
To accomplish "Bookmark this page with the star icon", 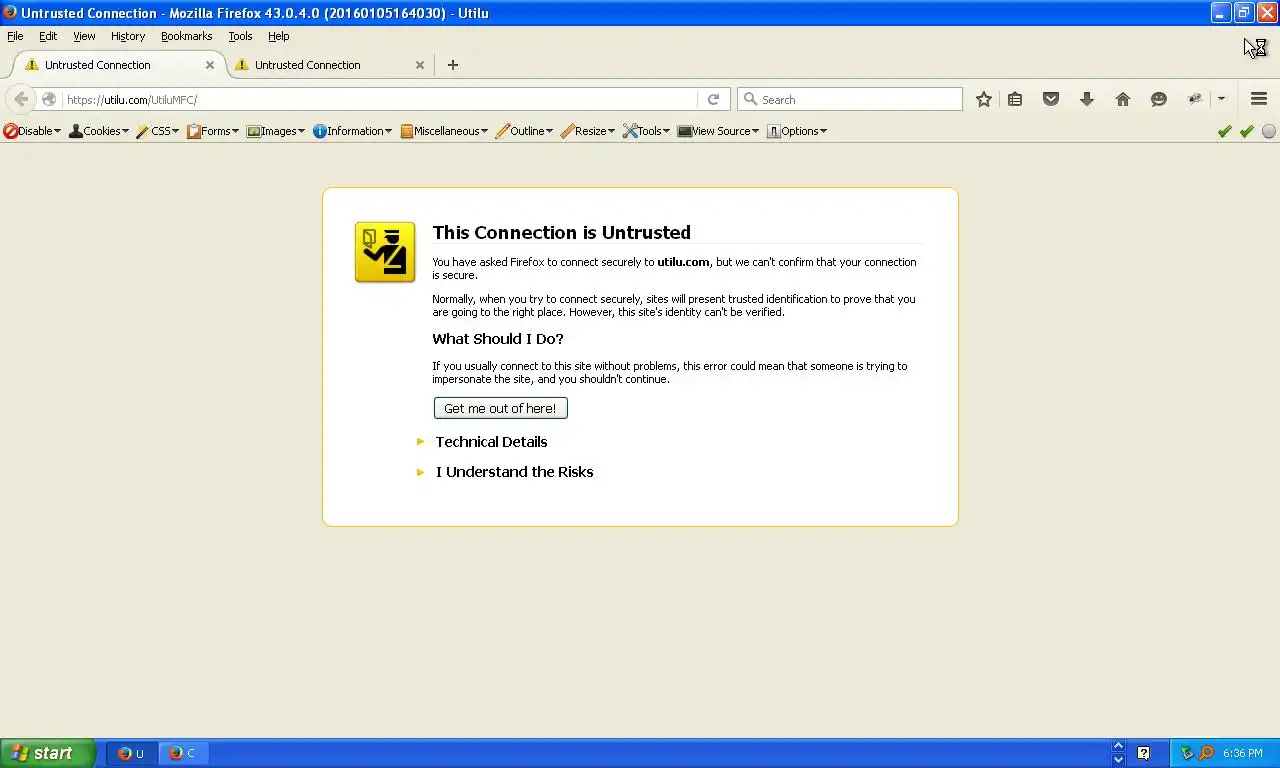I will tap(984, 99).
